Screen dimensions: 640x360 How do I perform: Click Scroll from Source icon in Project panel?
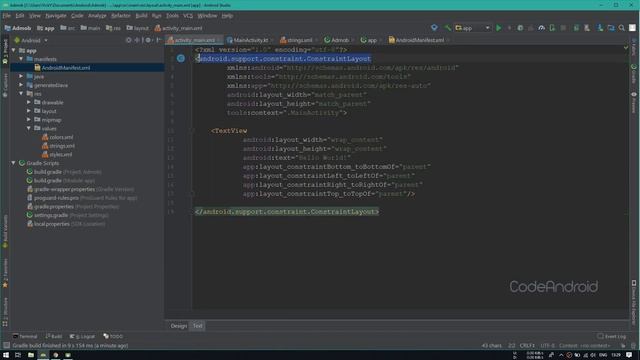pyautogui.click(x=129, y=40)
